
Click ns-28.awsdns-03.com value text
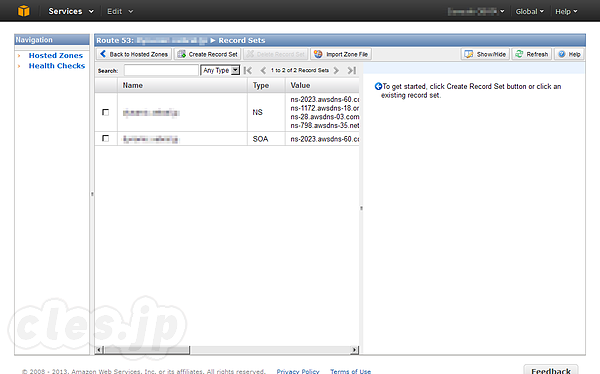pyautogui.click(x=324, y=117)
